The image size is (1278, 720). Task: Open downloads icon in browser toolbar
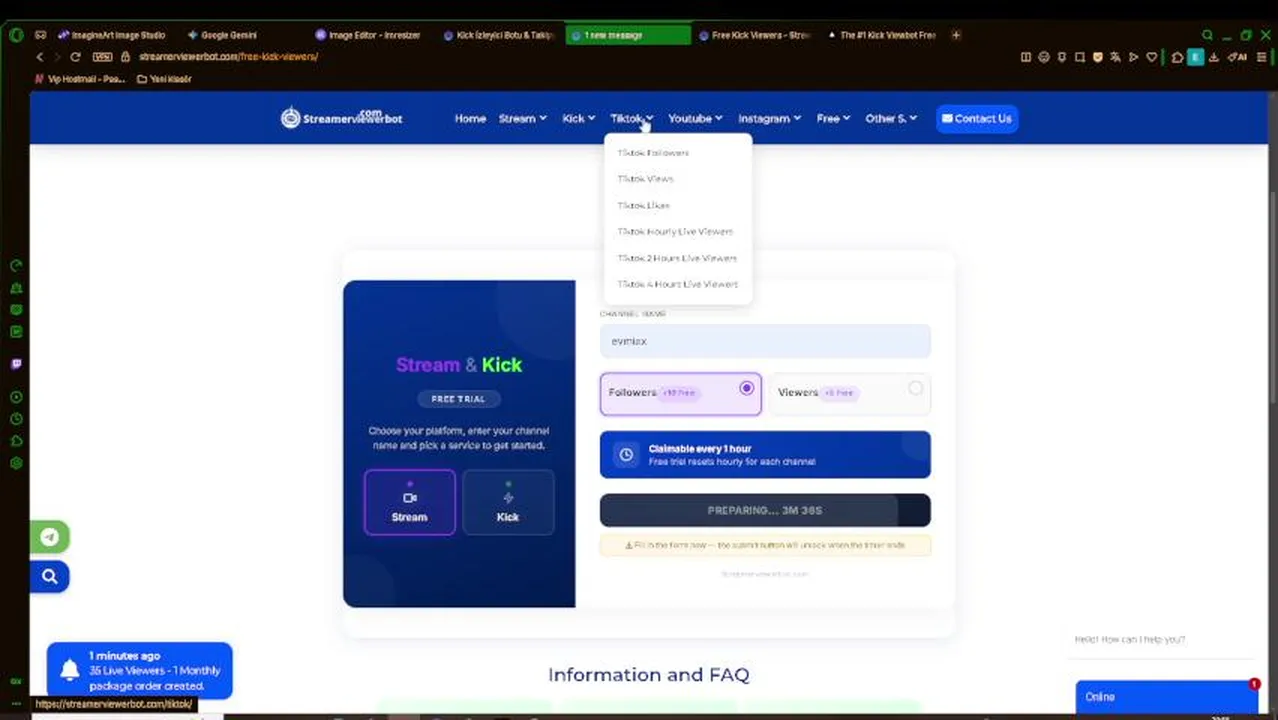pyautogui.click(x=1213, y=57)
